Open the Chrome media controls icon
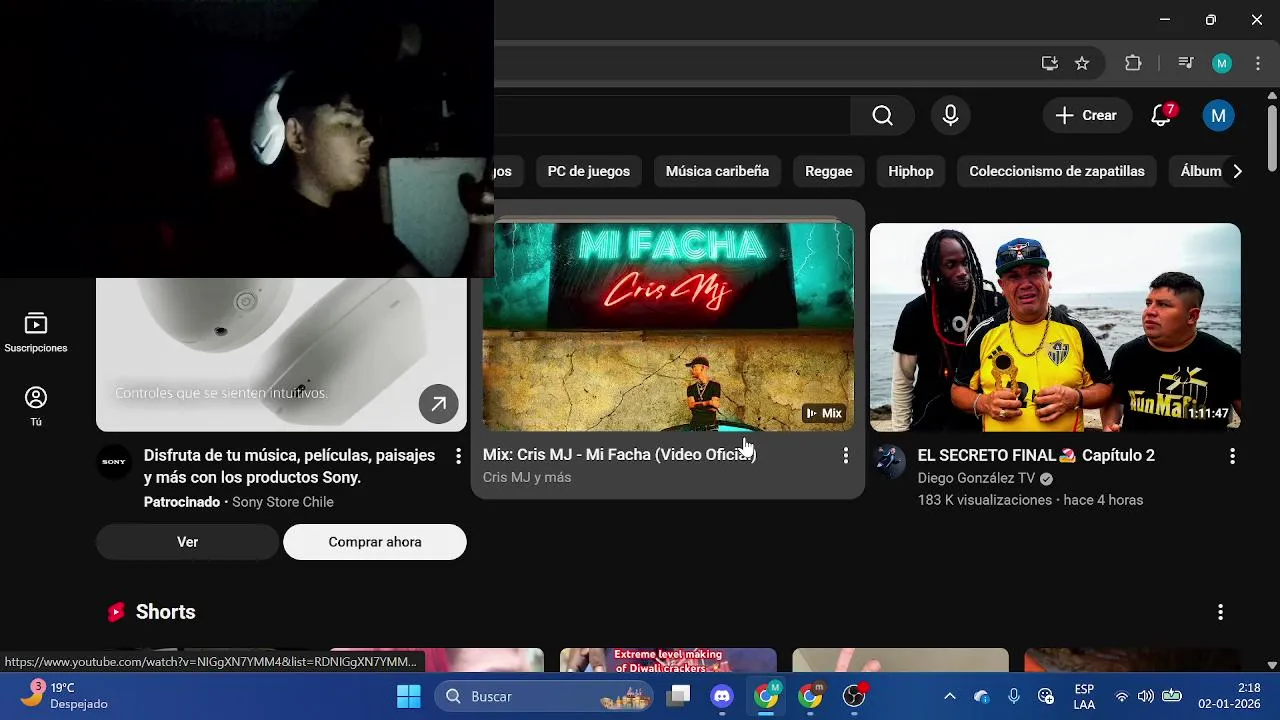The width and height of the screenshot is (1280, 720). click(x=1186, y=63)
